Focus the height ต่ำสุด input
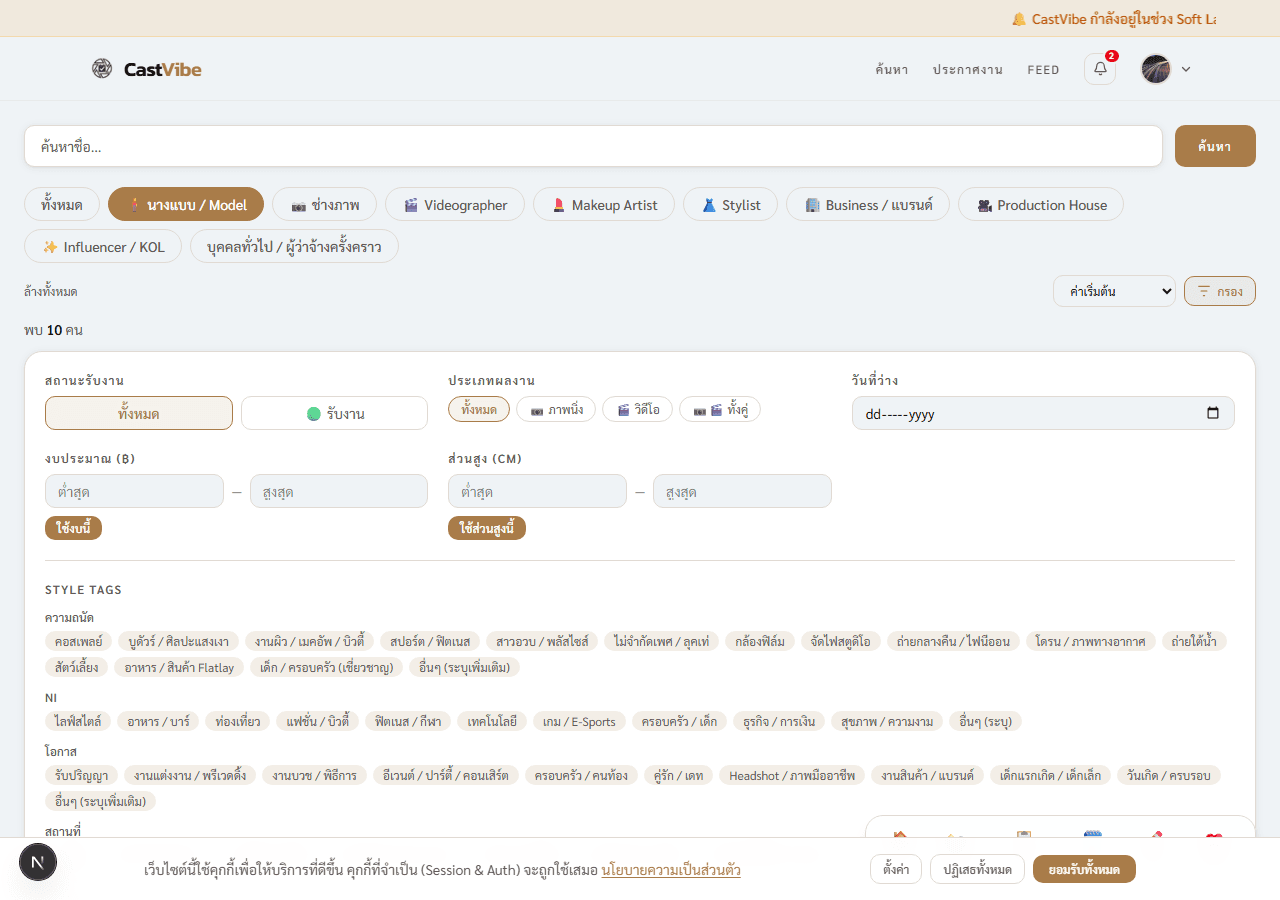This screenshot has width=1280, height=900. (x=537, y=491)
